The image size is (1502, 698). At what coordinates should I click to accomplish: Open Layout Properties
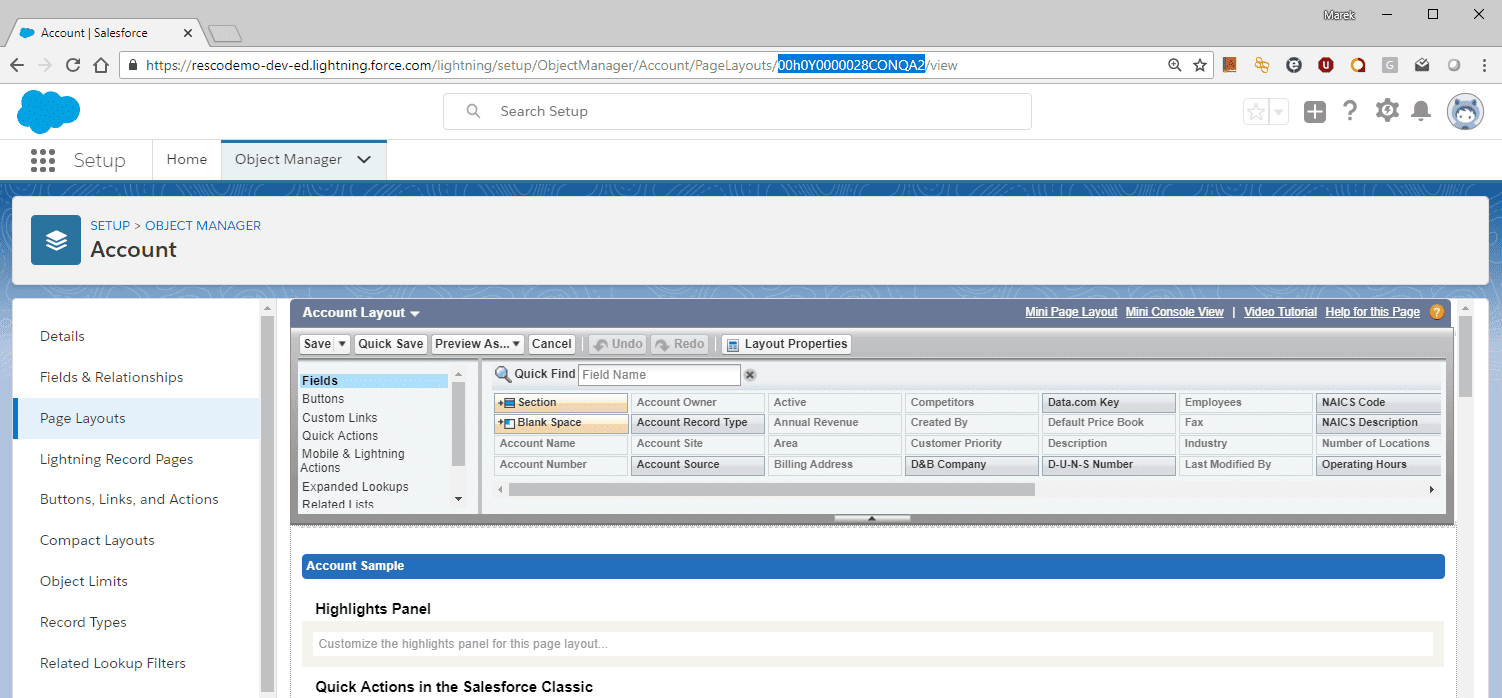tap(786, 344)
